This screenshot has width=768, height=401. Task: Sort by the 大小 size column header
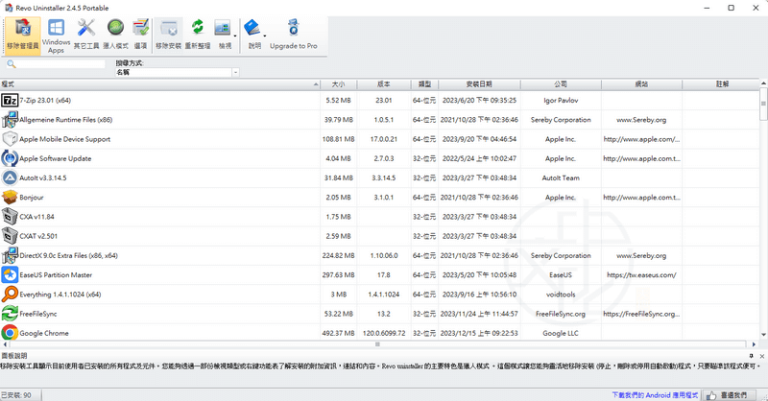pos(337,85)
